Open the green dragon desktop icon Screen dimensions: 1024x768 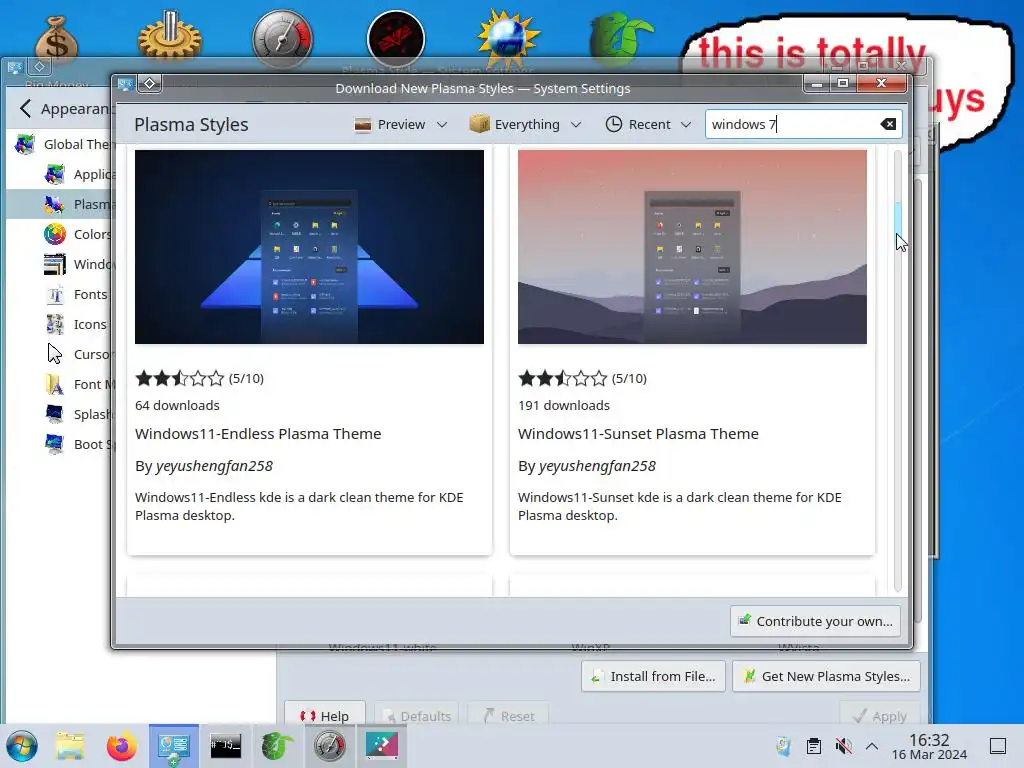tap(620, 40)
